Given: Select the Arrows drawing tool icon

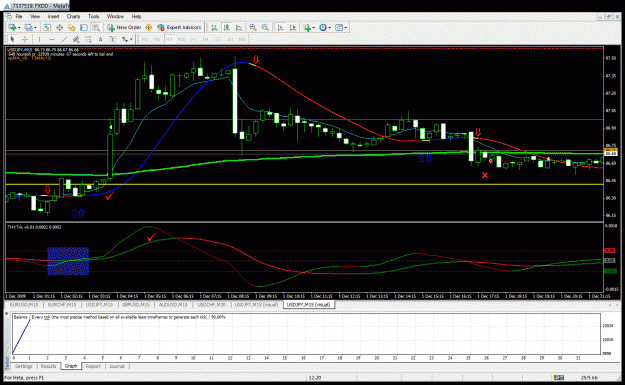Looking at the screenshot, I should (x=125, y=39).
